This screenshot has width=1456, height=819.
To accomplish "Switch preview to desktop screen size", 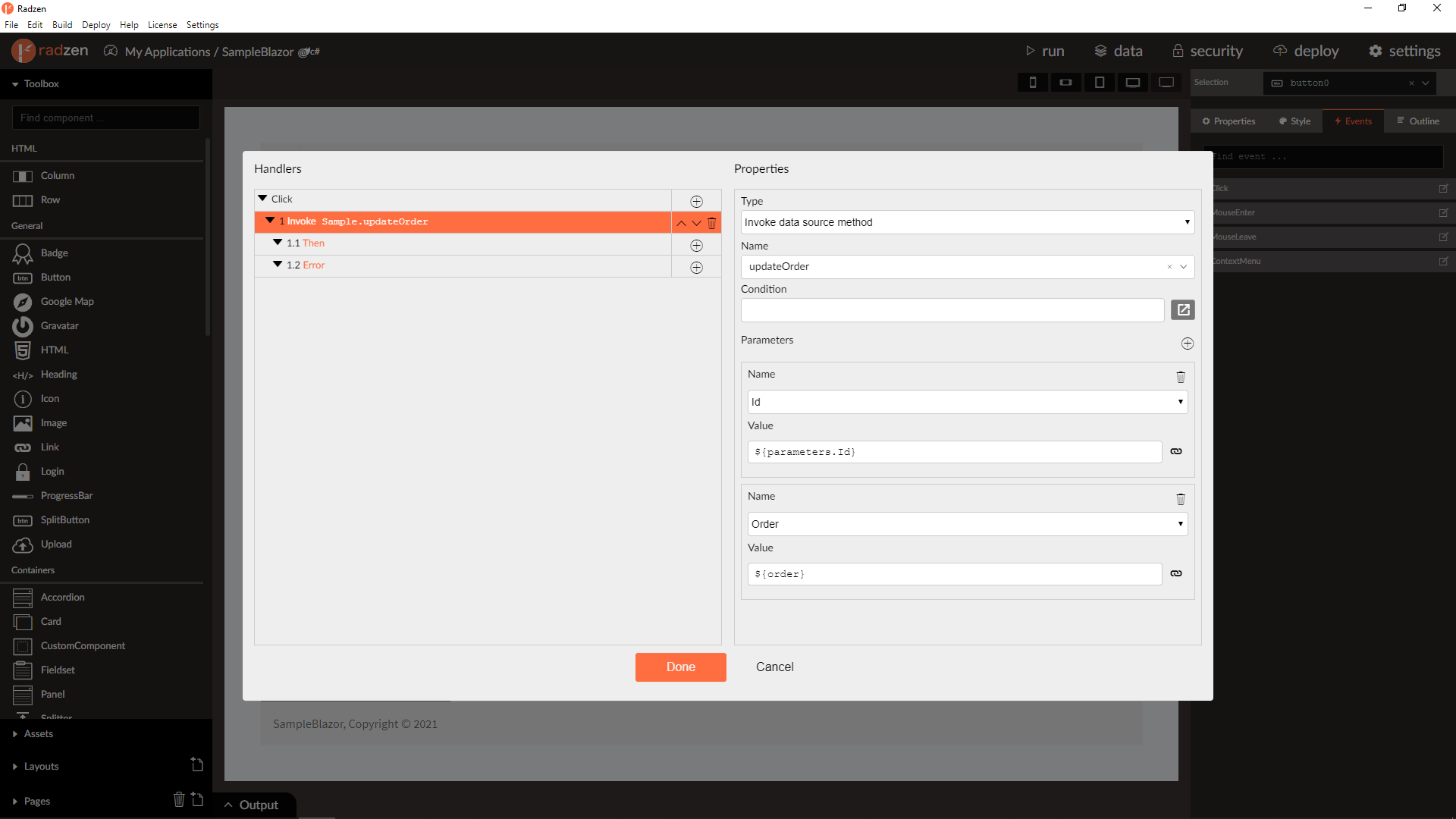I will [x=1166, y=82].
